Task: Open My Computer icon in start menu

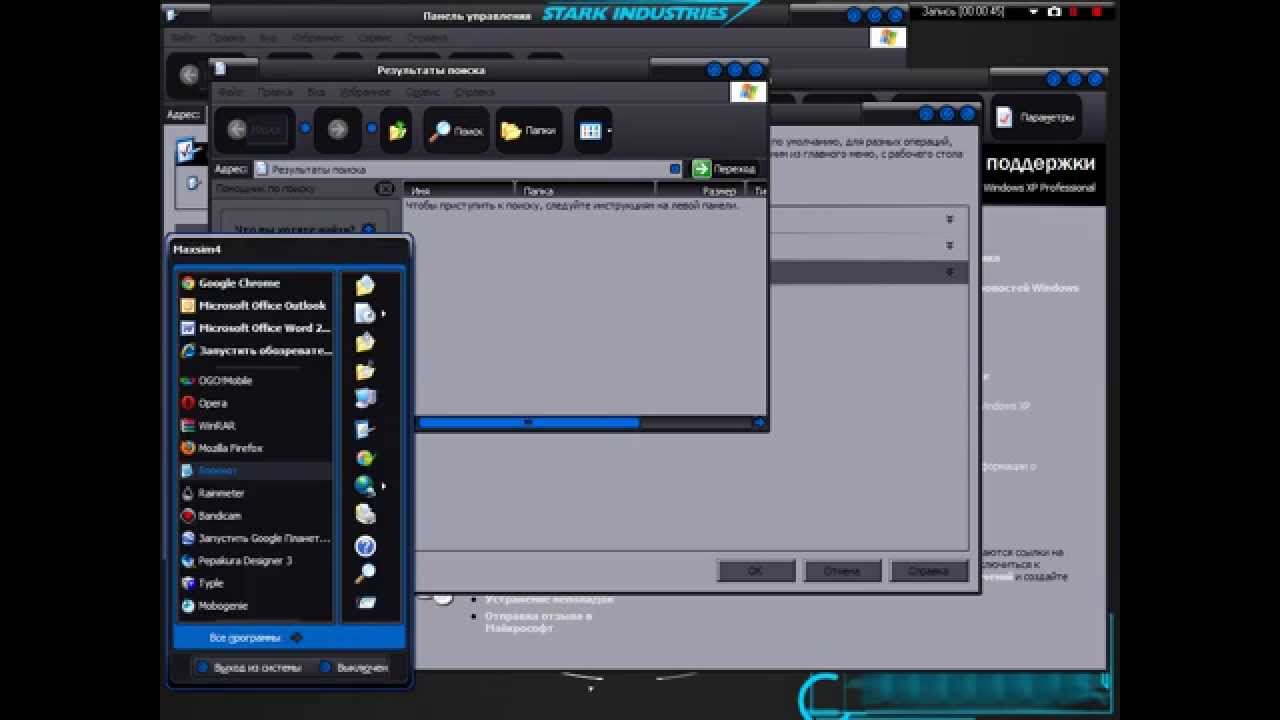Action: 365,398
